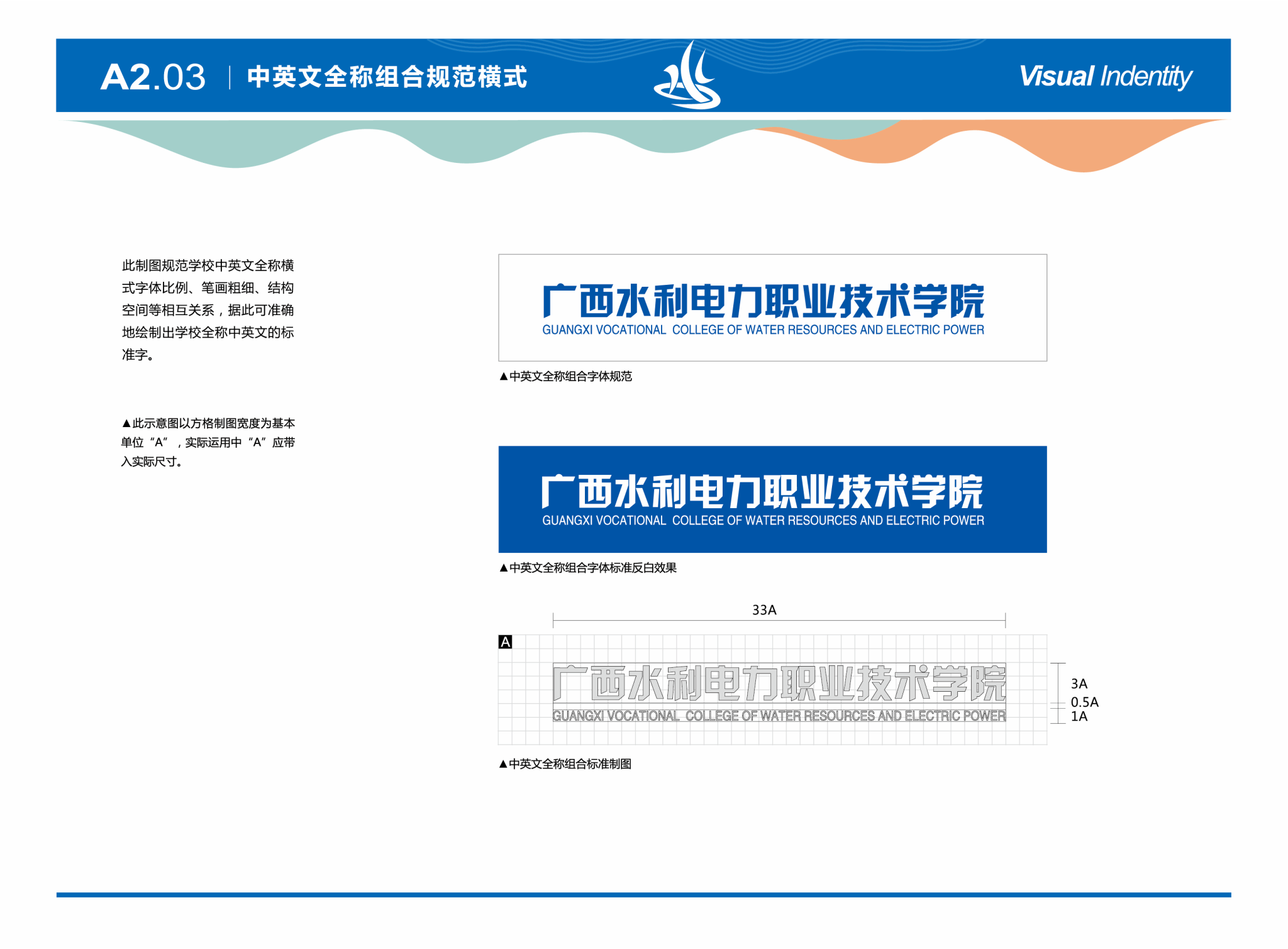This screenshot has width=1288, height=949.
Task: Click the 3A height dimension label
Action: tap(1079, 684)
